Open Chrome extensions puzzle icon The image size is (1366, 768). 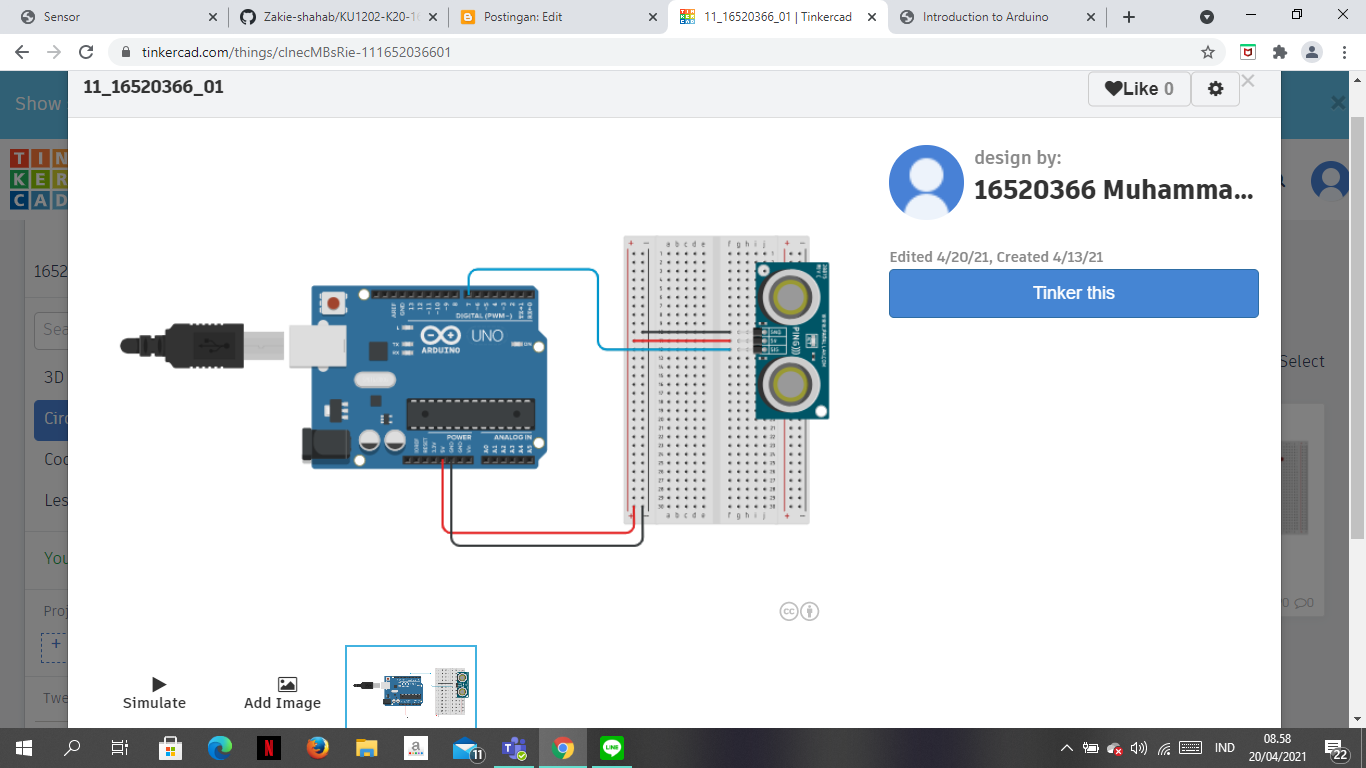point(1279,52)
